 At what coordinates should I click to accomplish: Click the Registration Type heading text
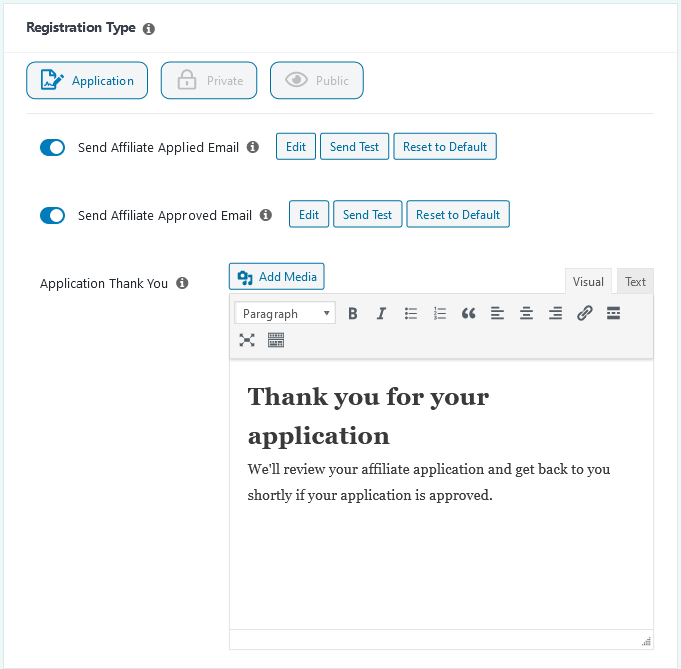tap(81, 28)
